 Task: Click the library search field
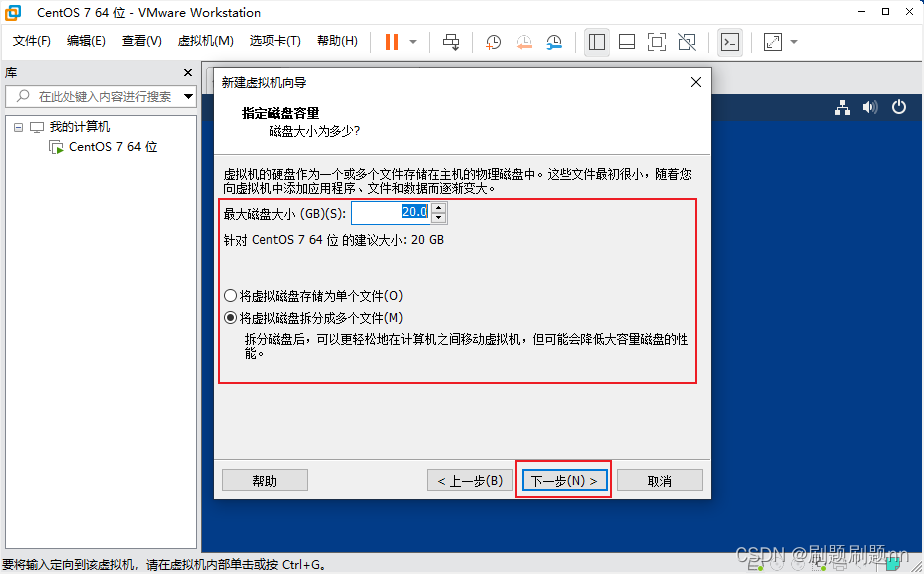click(x=101, y=96)
